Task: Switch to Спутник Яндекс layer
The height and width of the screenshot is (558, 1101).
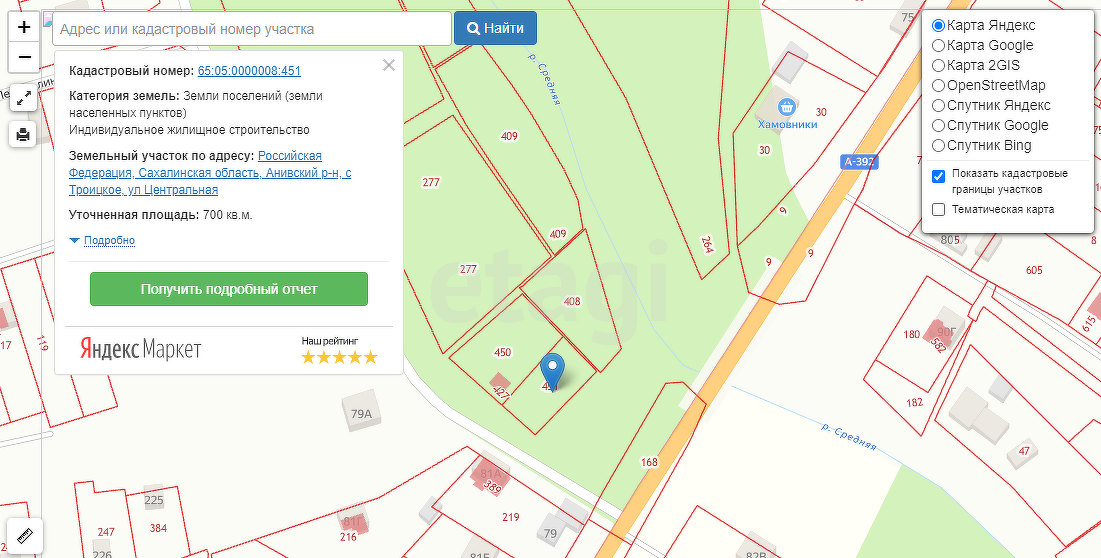Action: click(938, 105)
